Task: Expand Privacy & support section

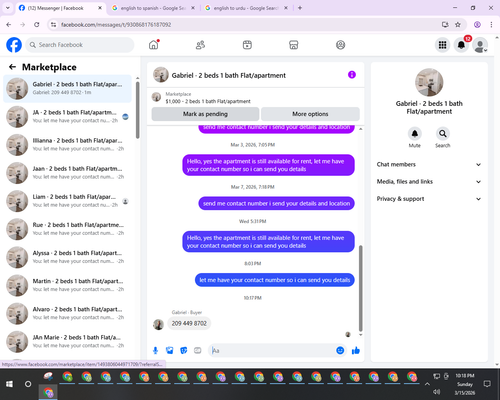Action: click(x=429, y=199)
